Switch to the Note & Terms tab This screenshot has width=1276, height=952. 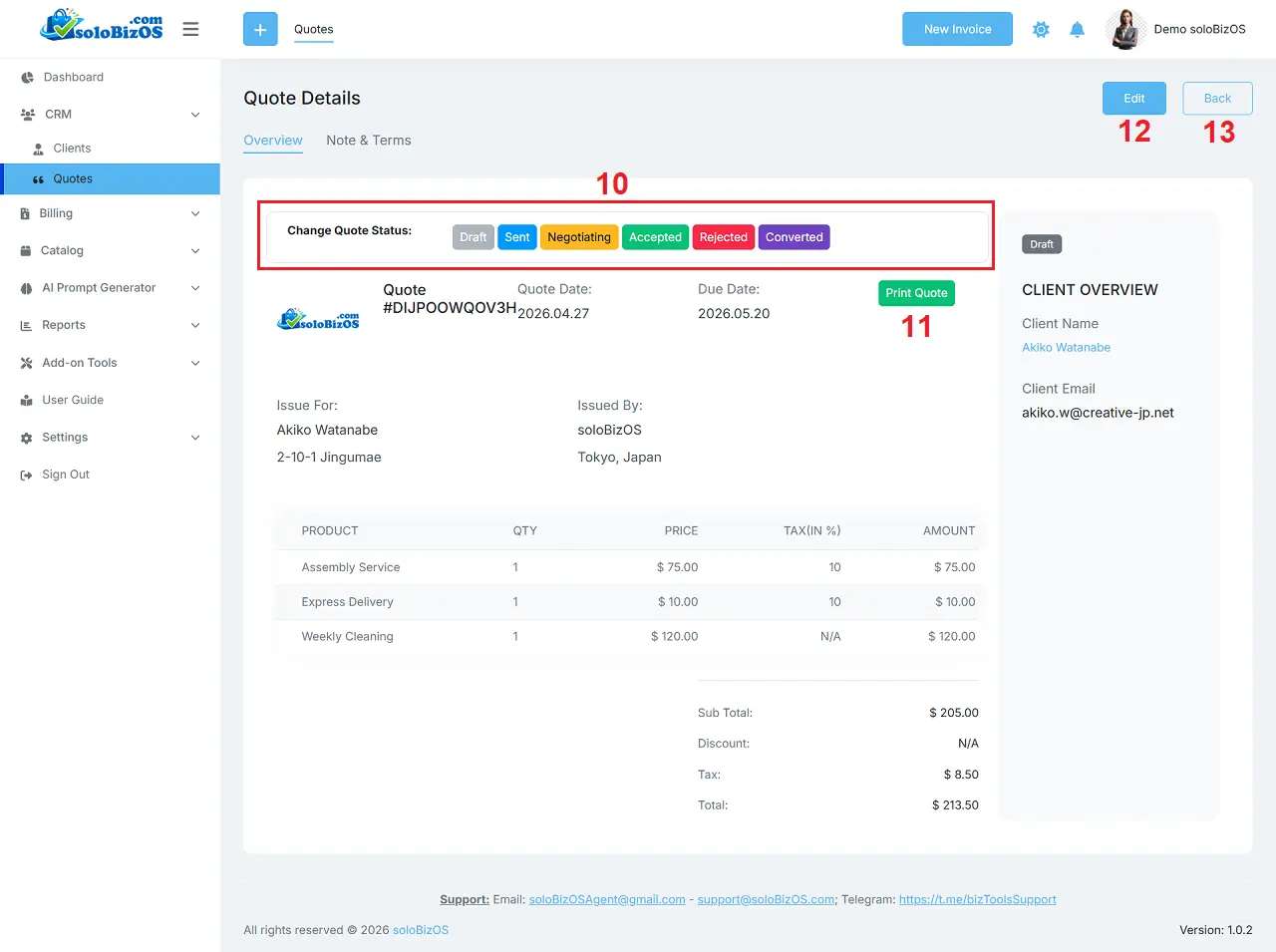[369, 141]
